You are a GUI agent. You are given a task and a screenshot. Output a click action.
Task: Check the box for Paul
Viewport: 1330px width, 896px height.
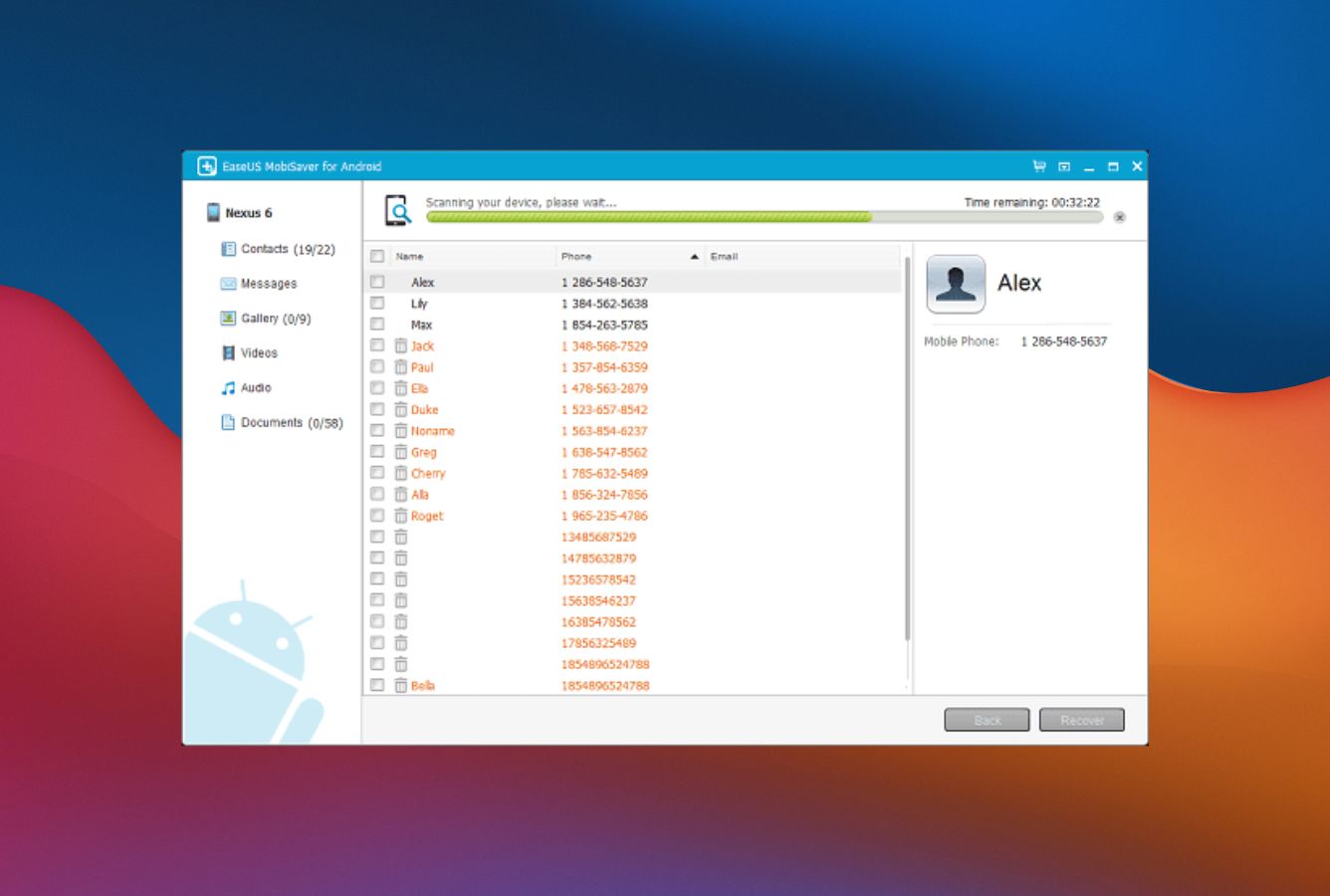pyautogui.click(x=377, y=366)
